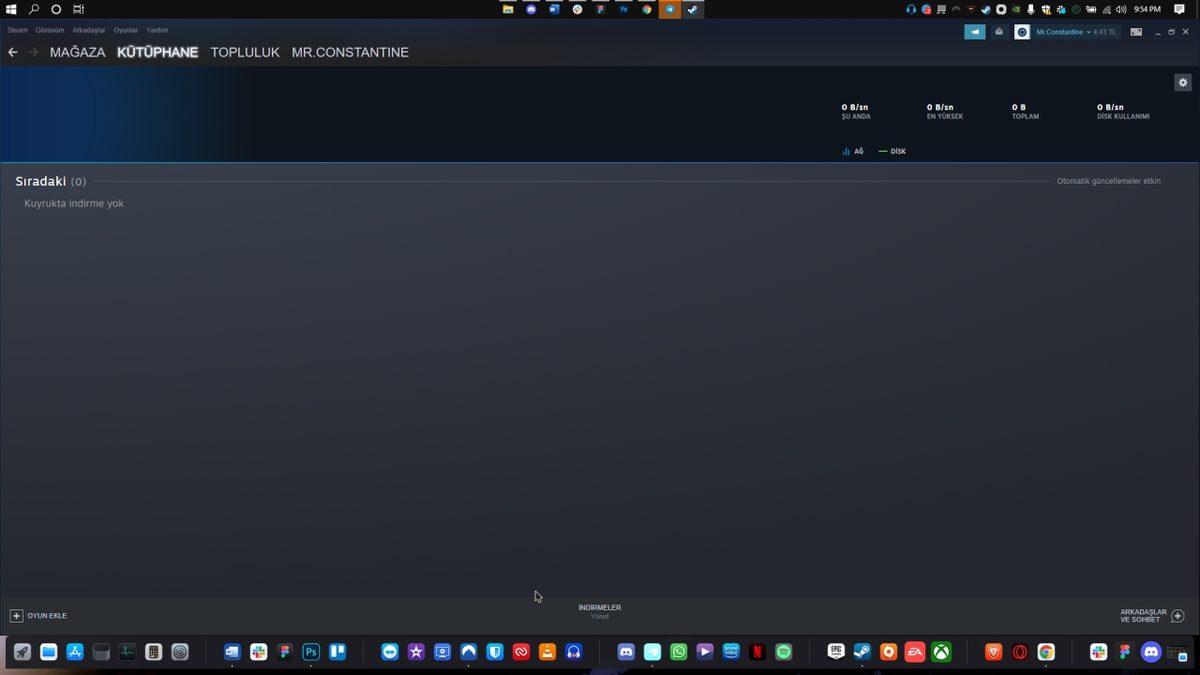Click Yönet under İNDİRMELER
The width and height of the screenshot is (1200, 675).
coord(600,616)
